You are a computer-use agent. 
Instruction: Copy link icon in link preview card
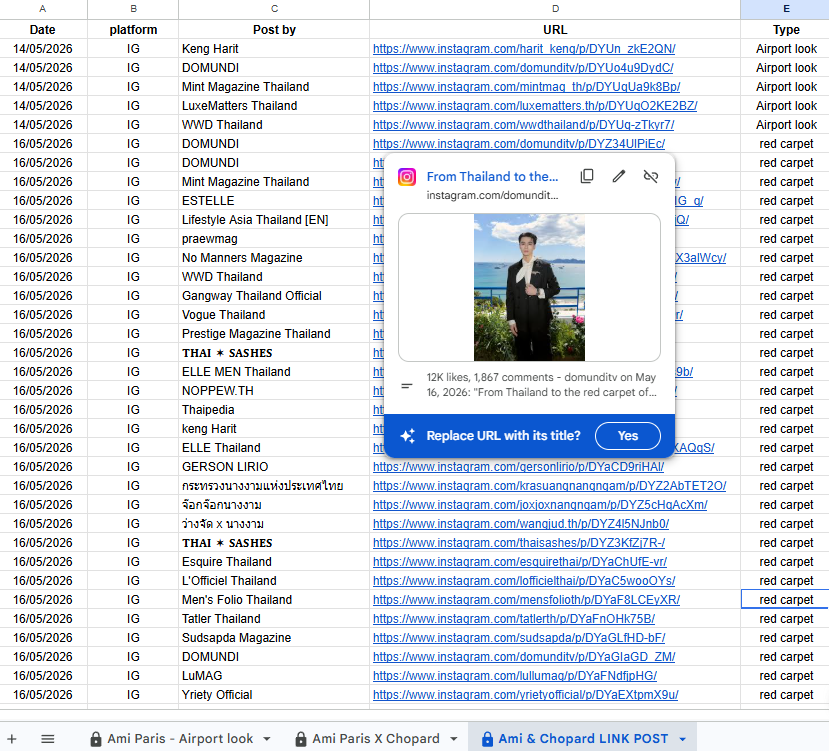click(587, 176)
